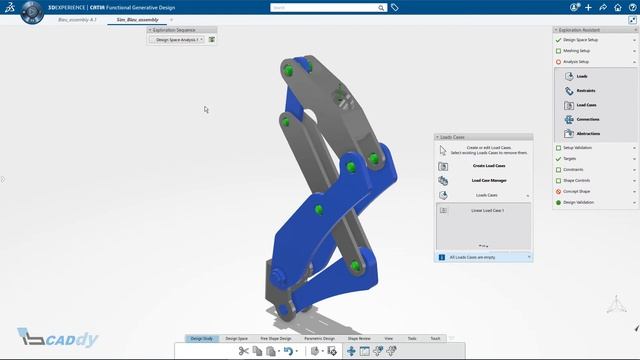Expand the Constraints section arrow
This screenshot has width=640, height=360.
tap(634, 170)
